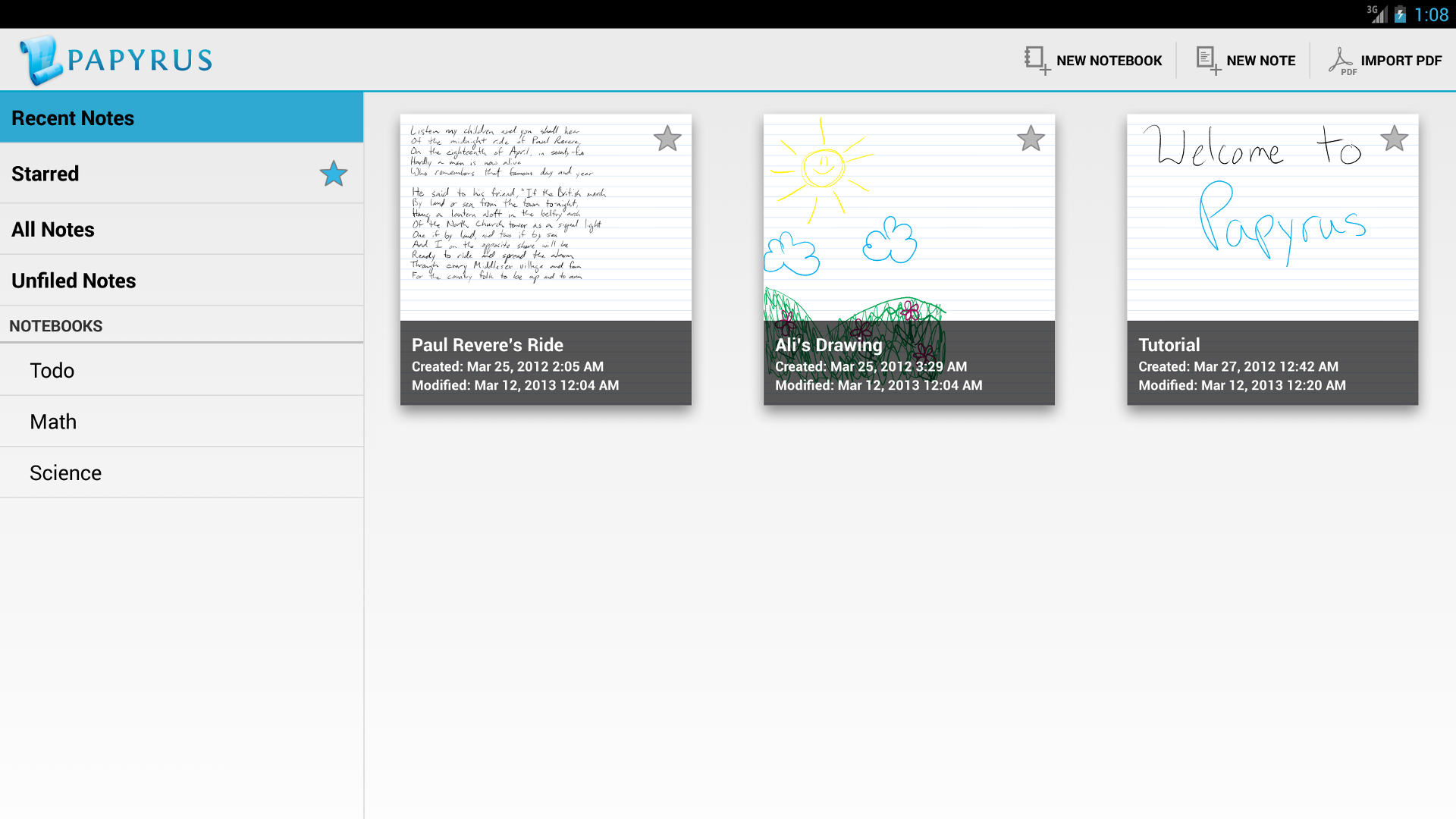Click the IMPORT PDF text label
The width and height of the screenshot is (1456, 819).
pyautogui.click(x=1401, y=61)
